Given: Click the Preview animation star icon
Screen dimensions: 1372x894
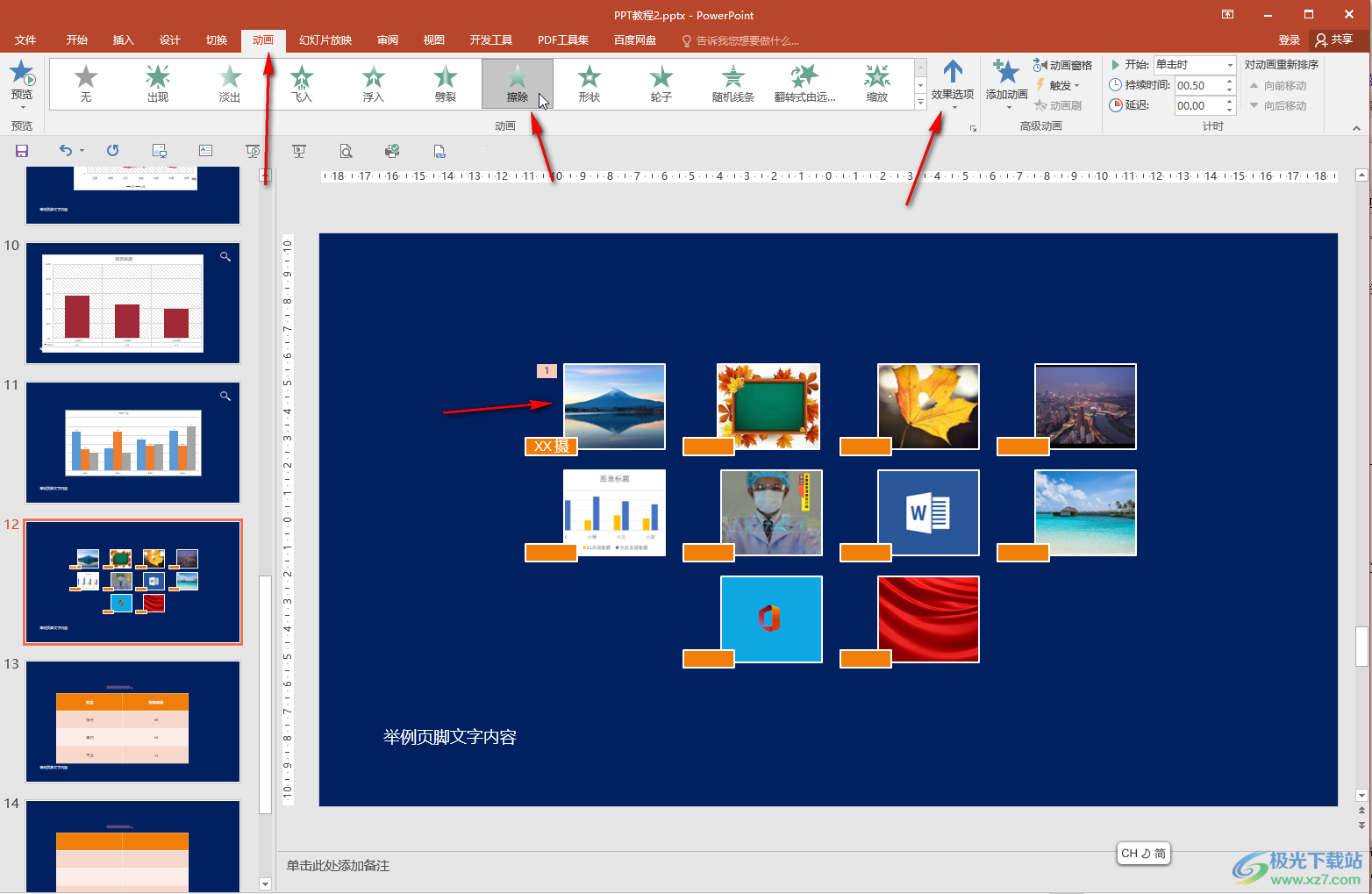Looking at the screenshot, I should pos(22,72).
